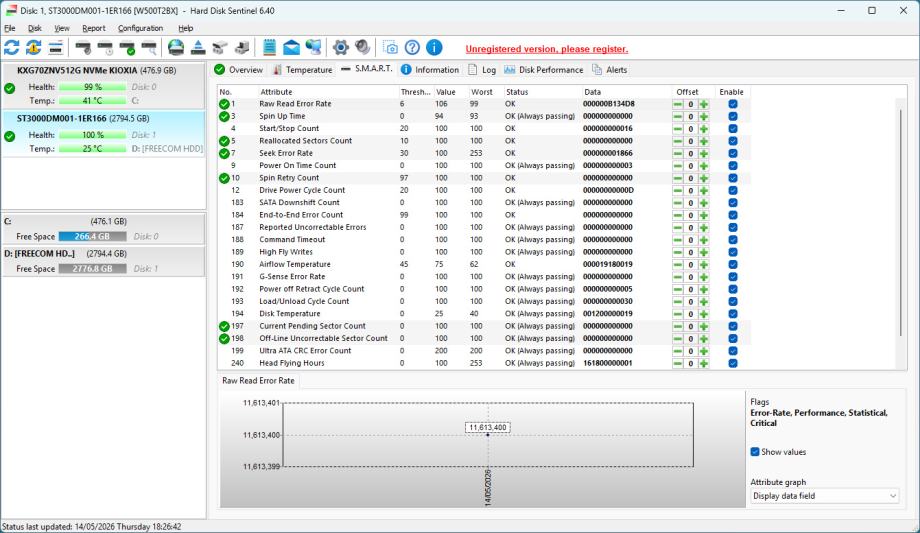The height and width of the screenshot is (533, 920).
Task: Toggle Enable checkbox for Airflow Temperature
Action: 733,264
